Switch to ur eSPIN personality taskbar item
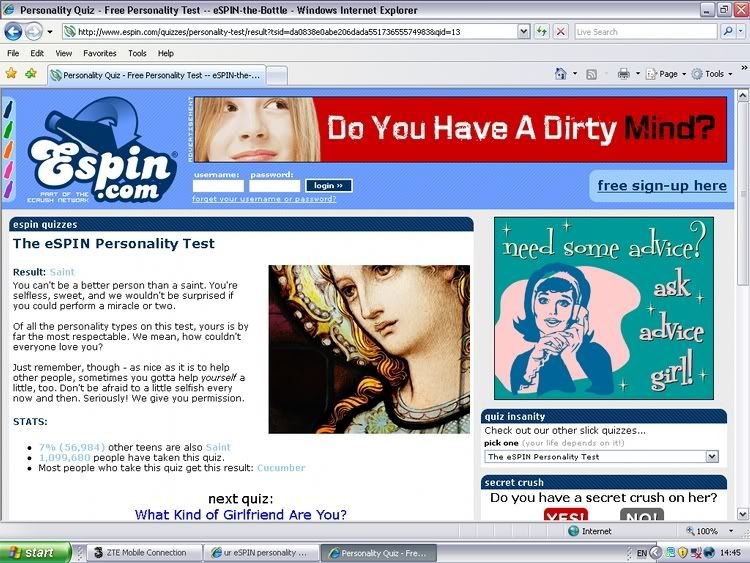This screenshot has height=563, width=750. point(261,552)
